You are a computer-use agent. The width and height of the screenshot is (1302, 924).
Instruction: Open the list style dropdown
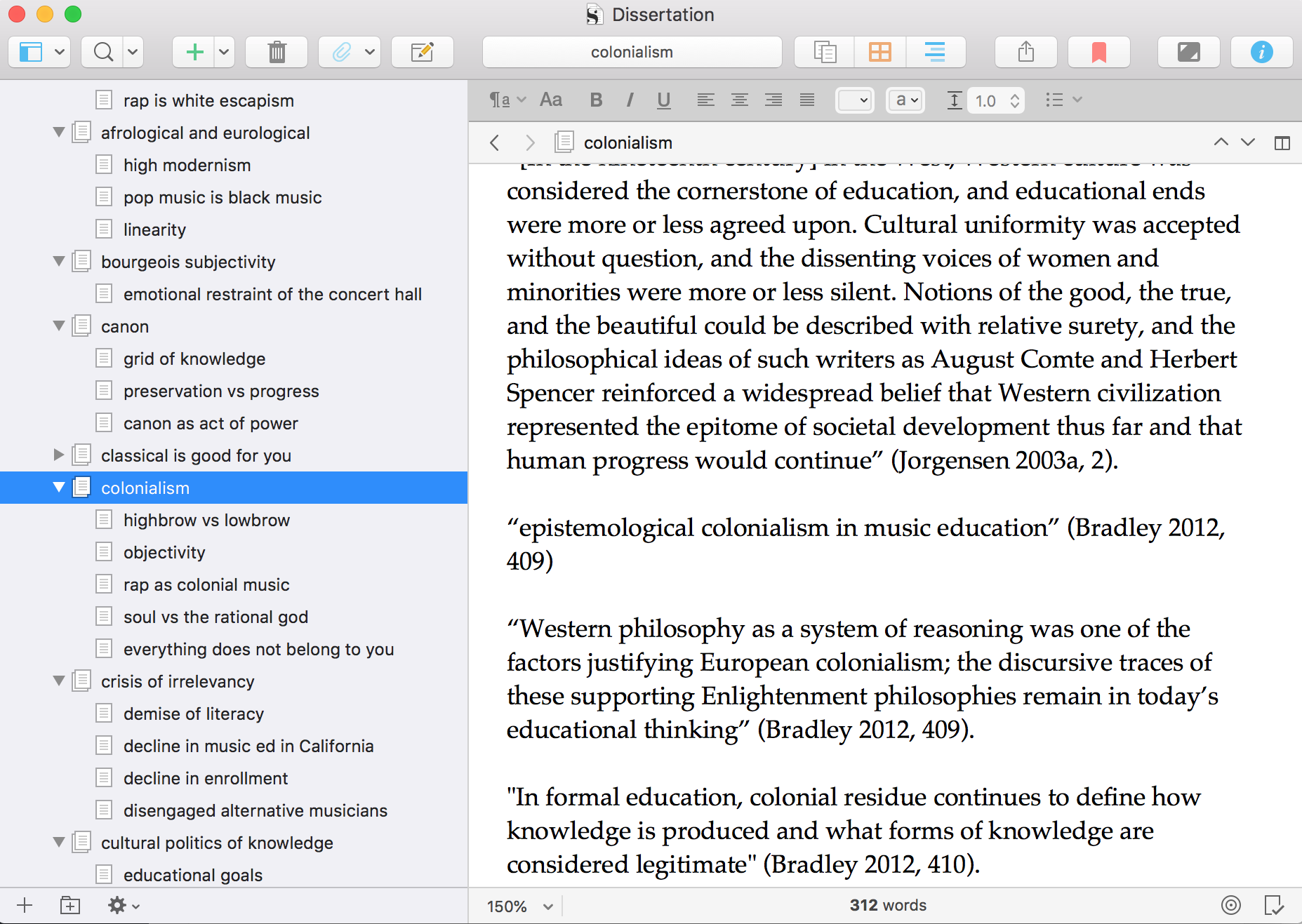click(x=1063, y=100)
